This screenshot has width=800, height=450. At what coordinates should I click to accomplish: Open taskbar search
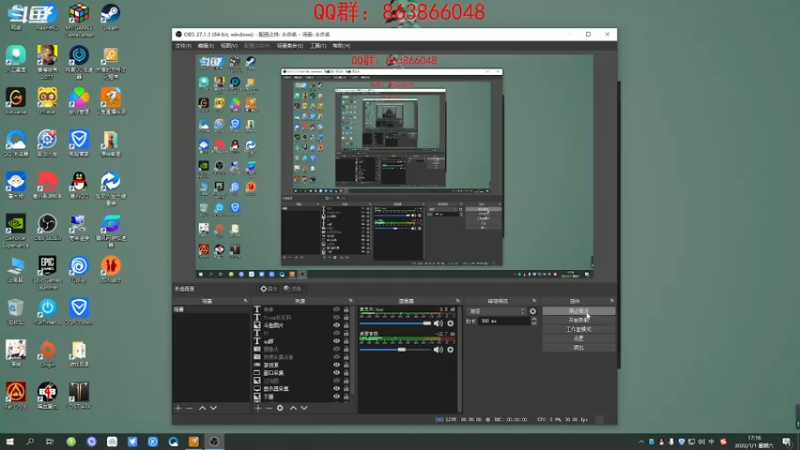point(30,441)
